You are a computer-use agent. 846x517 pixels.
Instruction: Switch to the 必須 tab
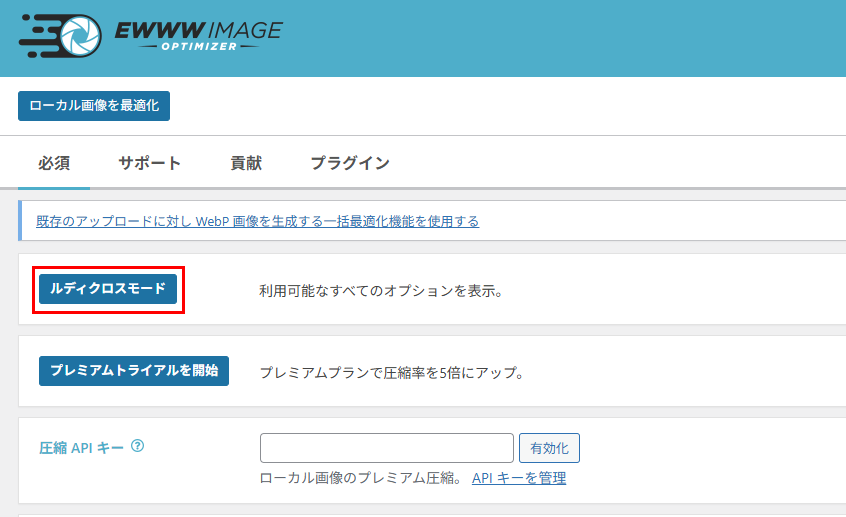pos(54,163)
